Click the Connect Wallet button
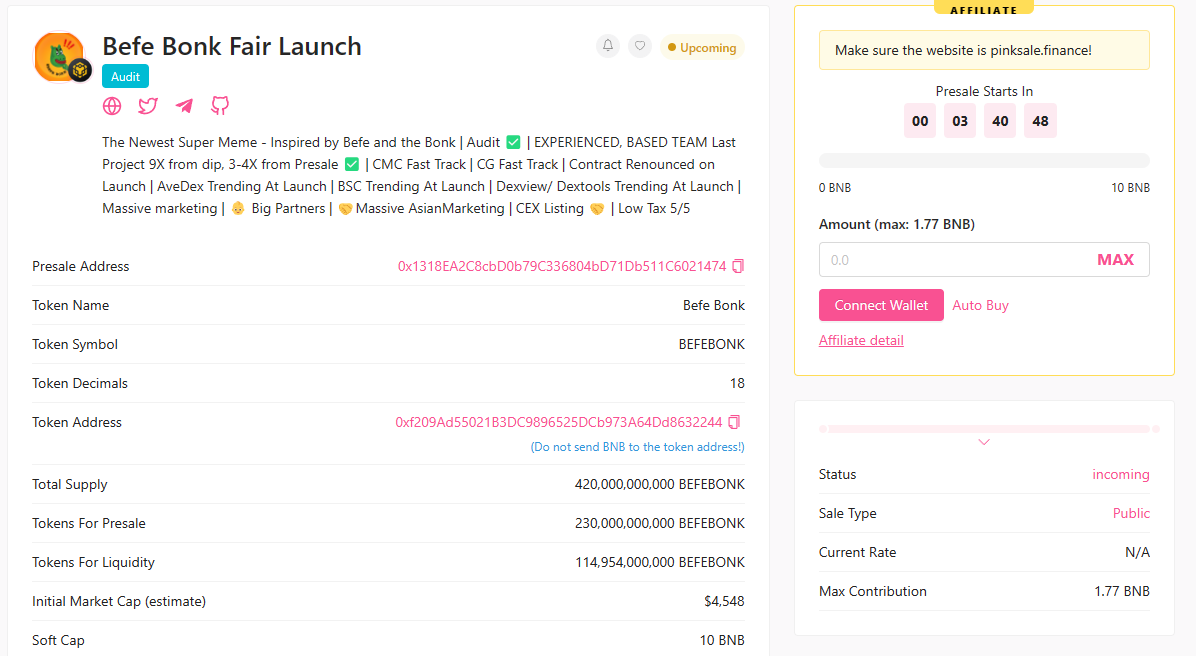This screenshot has width=1196, height=656. click(881, 305)
